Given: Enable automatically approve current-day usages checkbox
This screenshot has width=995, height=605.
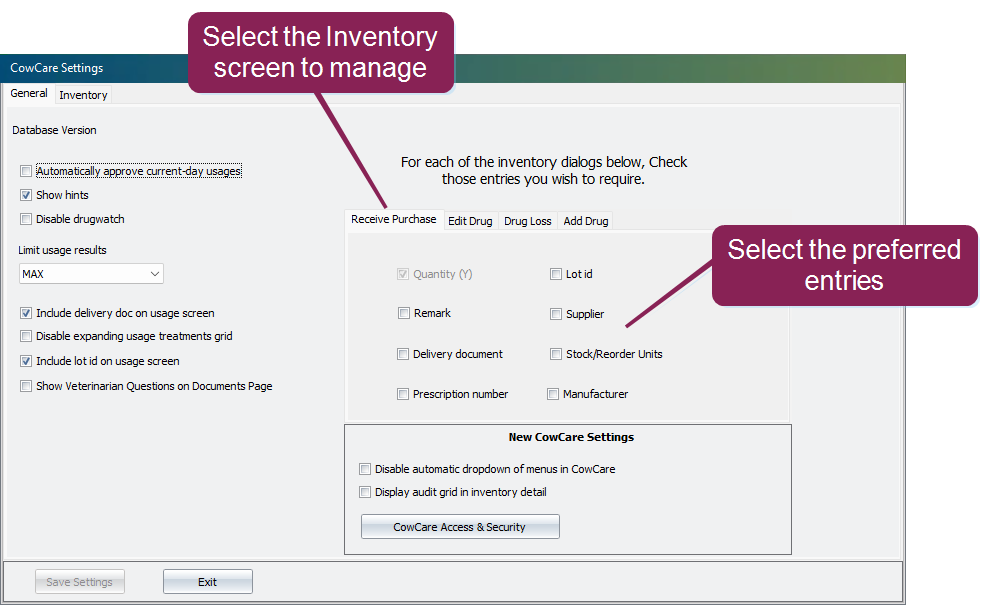Looking at the screenshot, I should [26, 171].
